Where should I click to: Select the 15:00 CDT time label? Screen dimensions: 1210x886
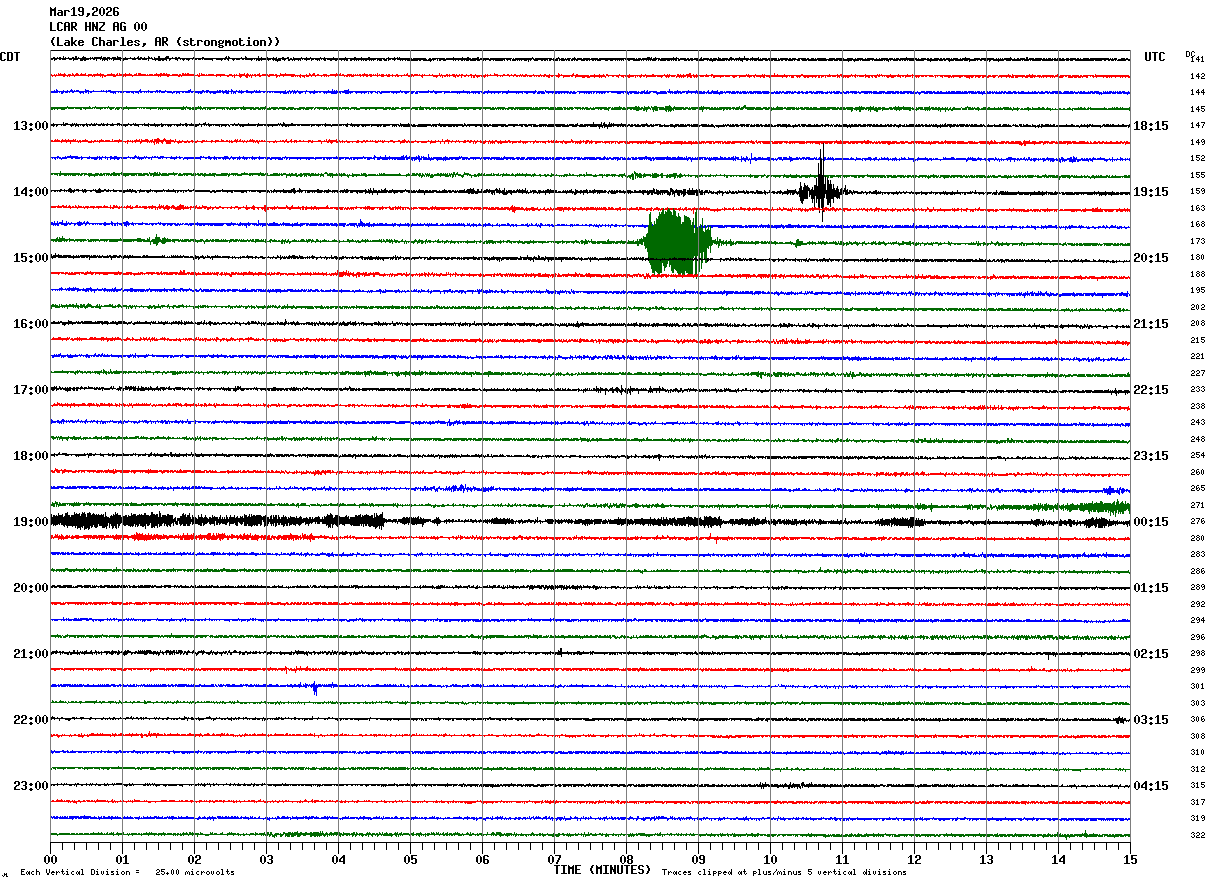coord(30,258)
